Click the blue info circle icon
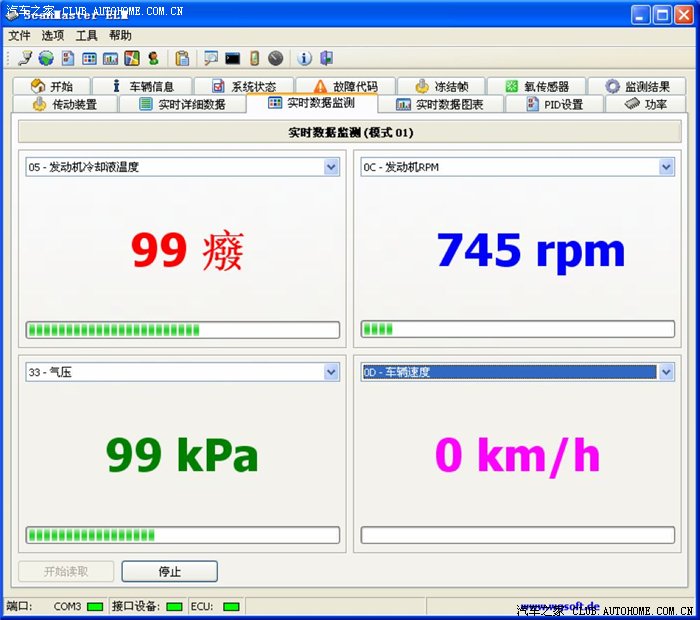 pyautogui.click(x=305, y=59)
